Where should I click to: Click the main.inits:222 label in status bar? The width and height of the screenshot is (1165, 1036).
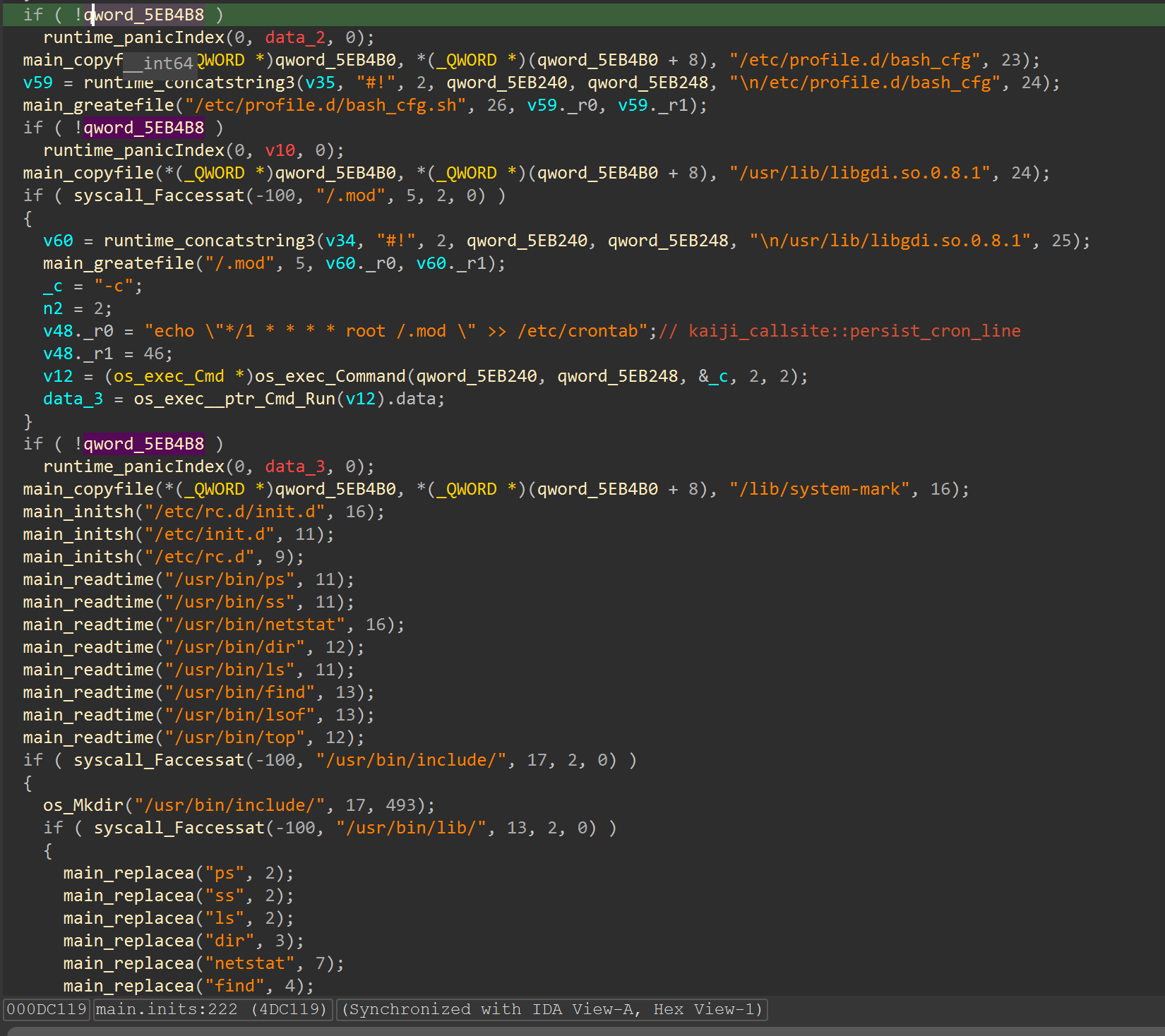(x=161, y=1009)
